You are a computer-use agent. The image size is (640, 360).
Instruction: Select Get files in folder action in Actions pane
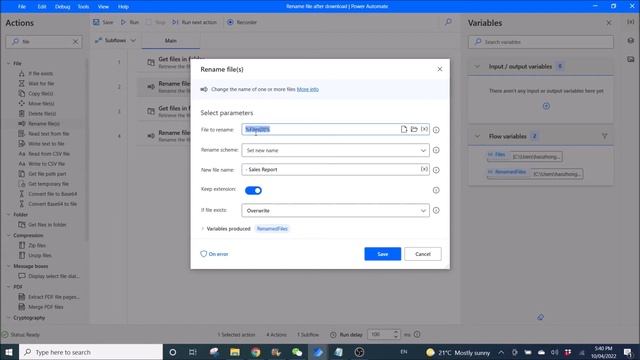pos(47,224)
